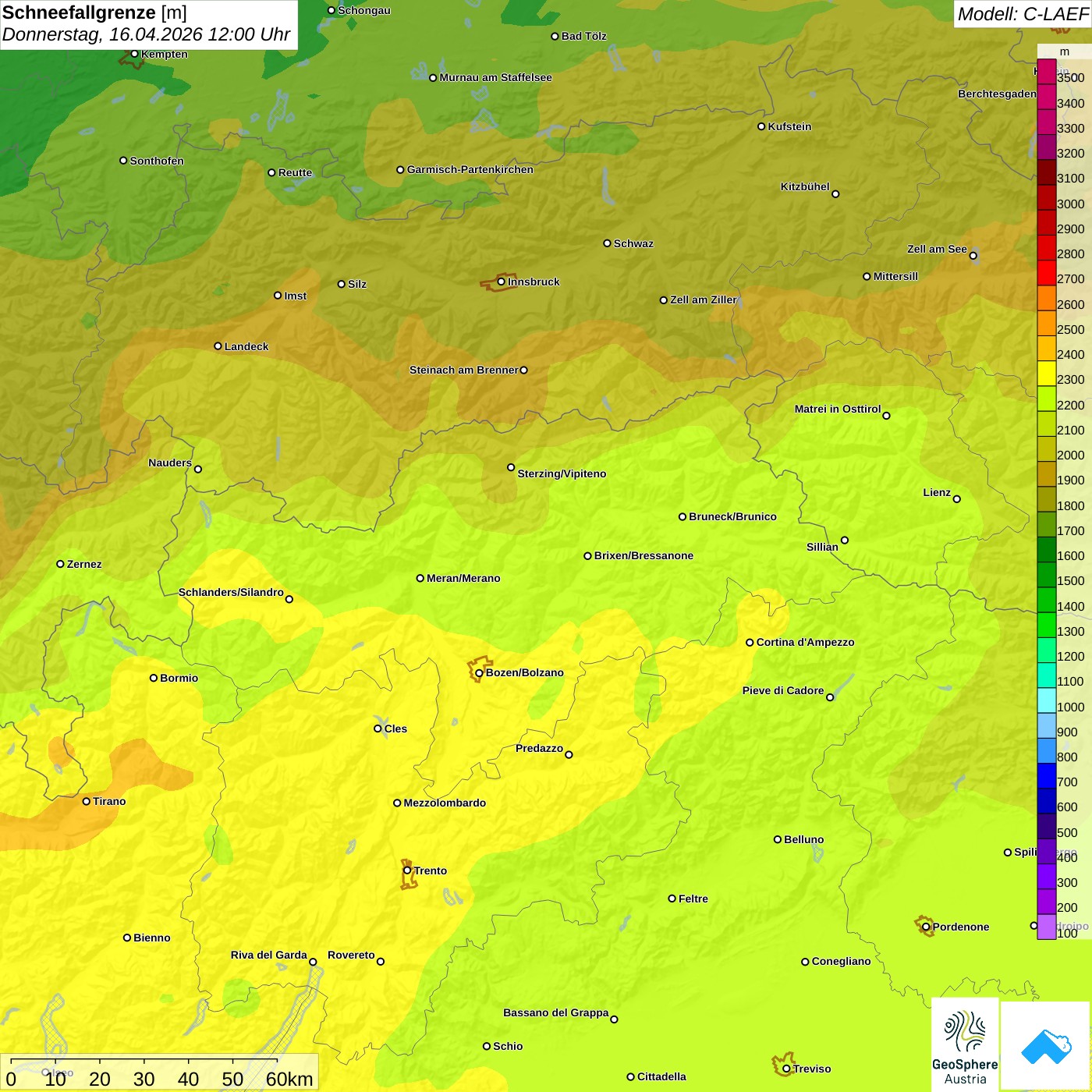
Task: Click the Zell am See location dot
Action: [973, 256]
